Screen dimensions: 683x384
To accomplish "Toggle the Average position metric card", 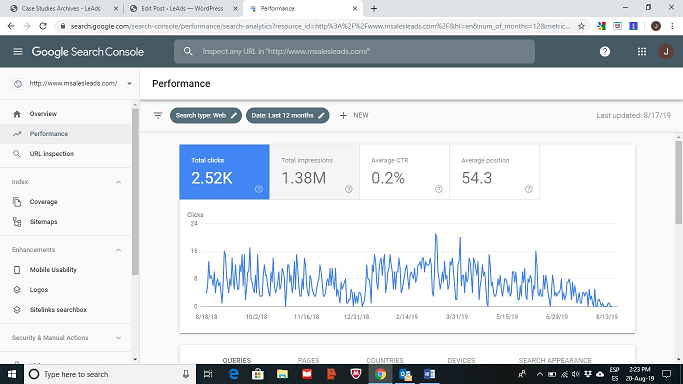I will [x=494, y=172].
